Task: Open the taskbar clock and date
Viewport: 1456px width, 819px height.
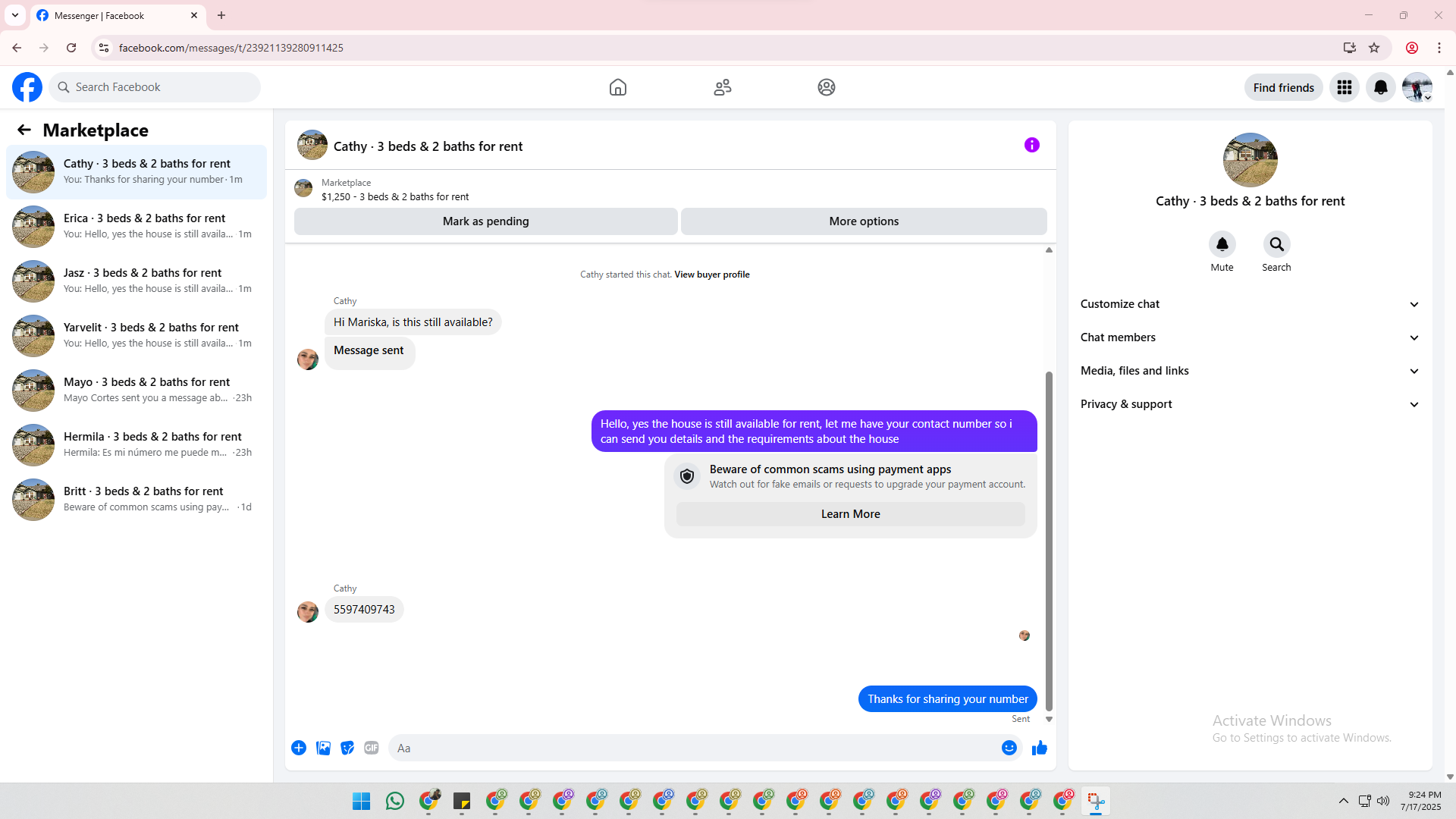Action: (1421, 801)
